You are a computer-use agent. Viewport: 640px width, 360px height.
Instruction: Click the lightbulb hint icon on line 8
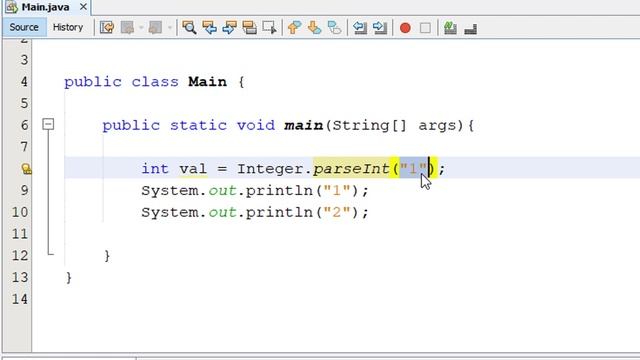[x=26, y=169]
